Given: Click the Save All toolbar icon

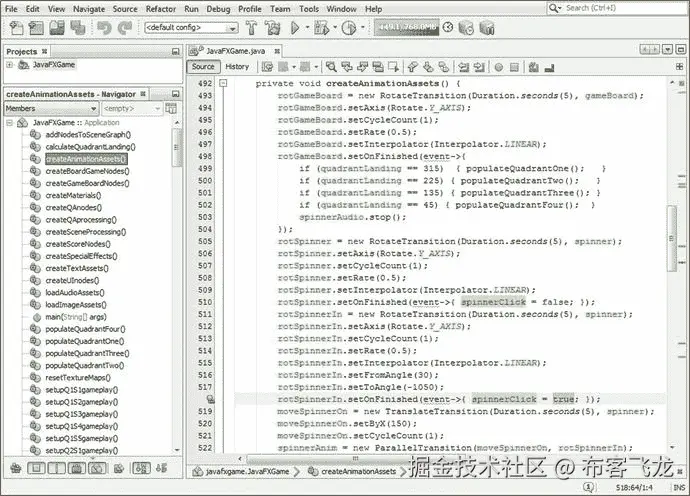Looking at the screenshot, I should pos(78,28).
